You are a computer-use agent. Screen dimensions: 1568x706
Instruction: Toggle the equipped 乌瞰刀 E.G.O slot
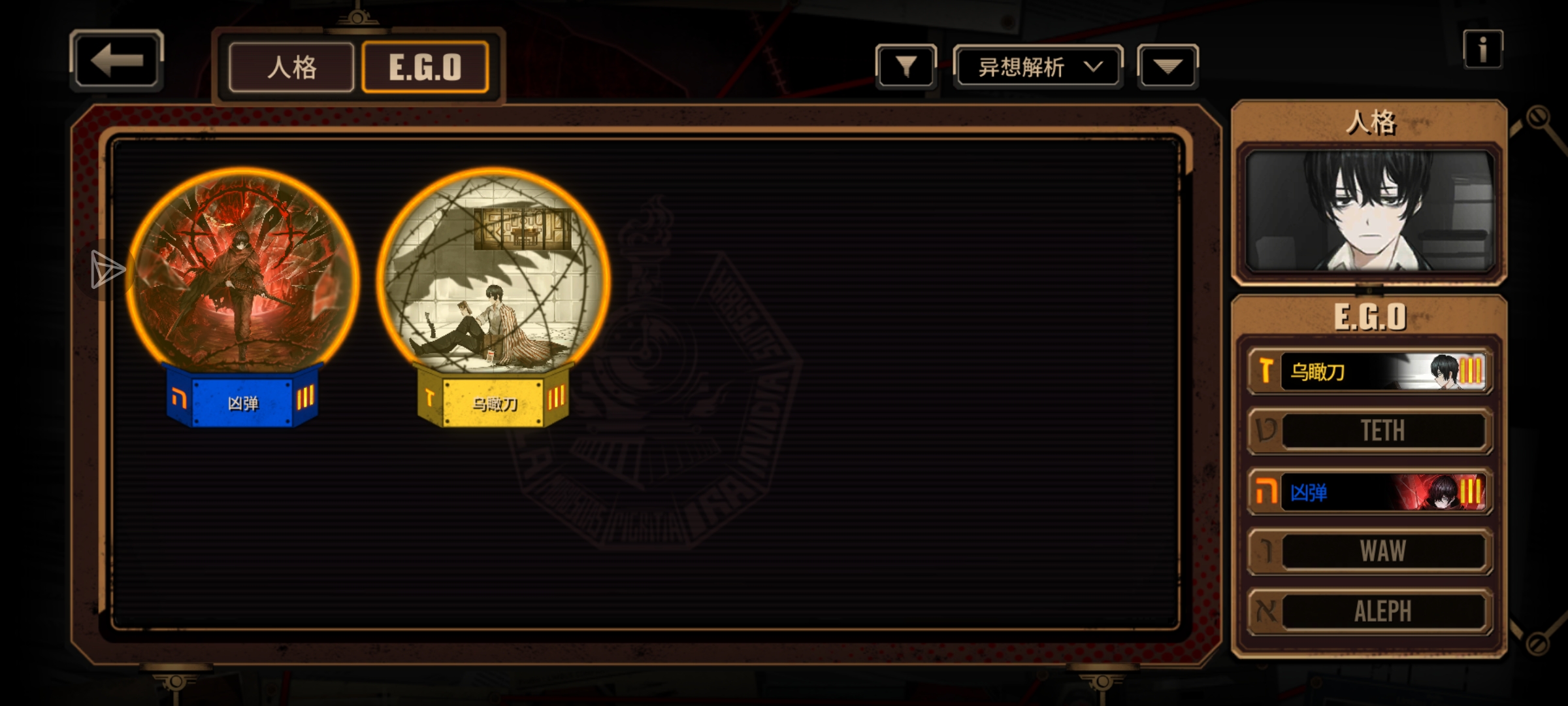(x=1369, y=371)
